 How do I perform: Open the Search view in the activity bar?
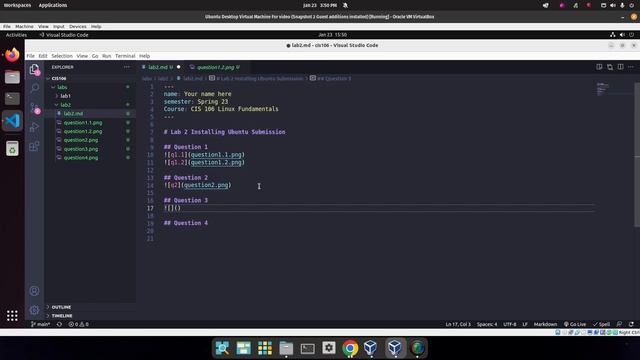coord(35,88)
